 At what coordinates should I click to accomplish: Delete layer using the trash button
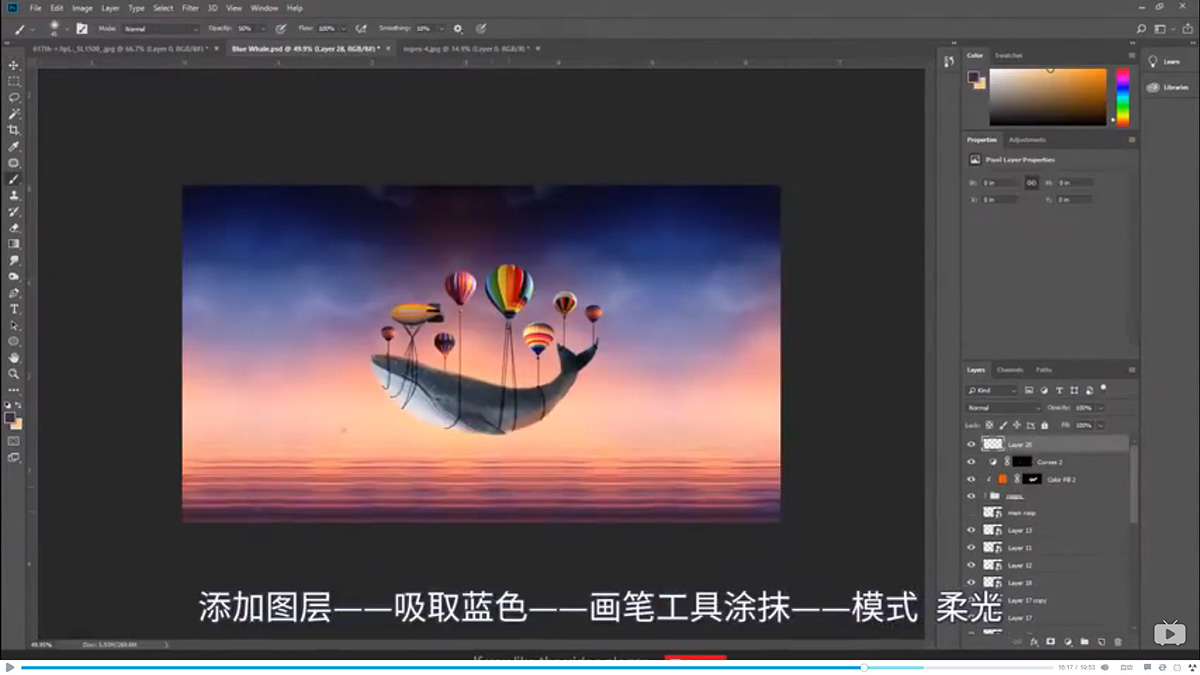pyautogui.click(x=1118, y=641)
